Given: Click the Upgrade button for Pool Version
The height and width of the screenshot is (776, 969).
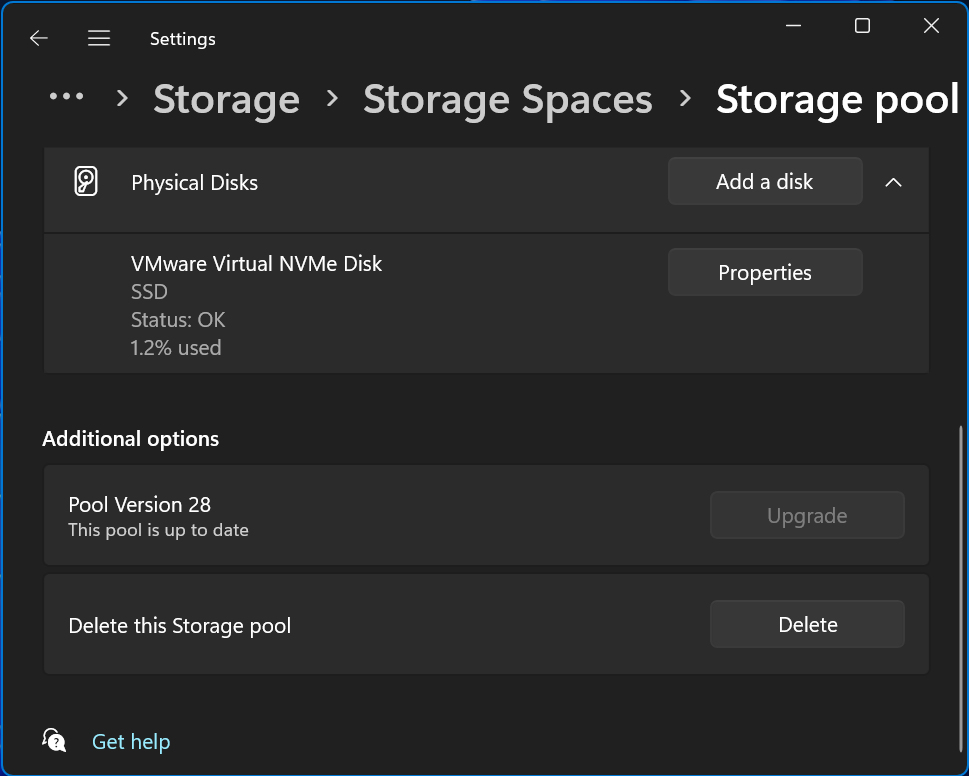Looking at the screenshot, I should coord(806,515).
